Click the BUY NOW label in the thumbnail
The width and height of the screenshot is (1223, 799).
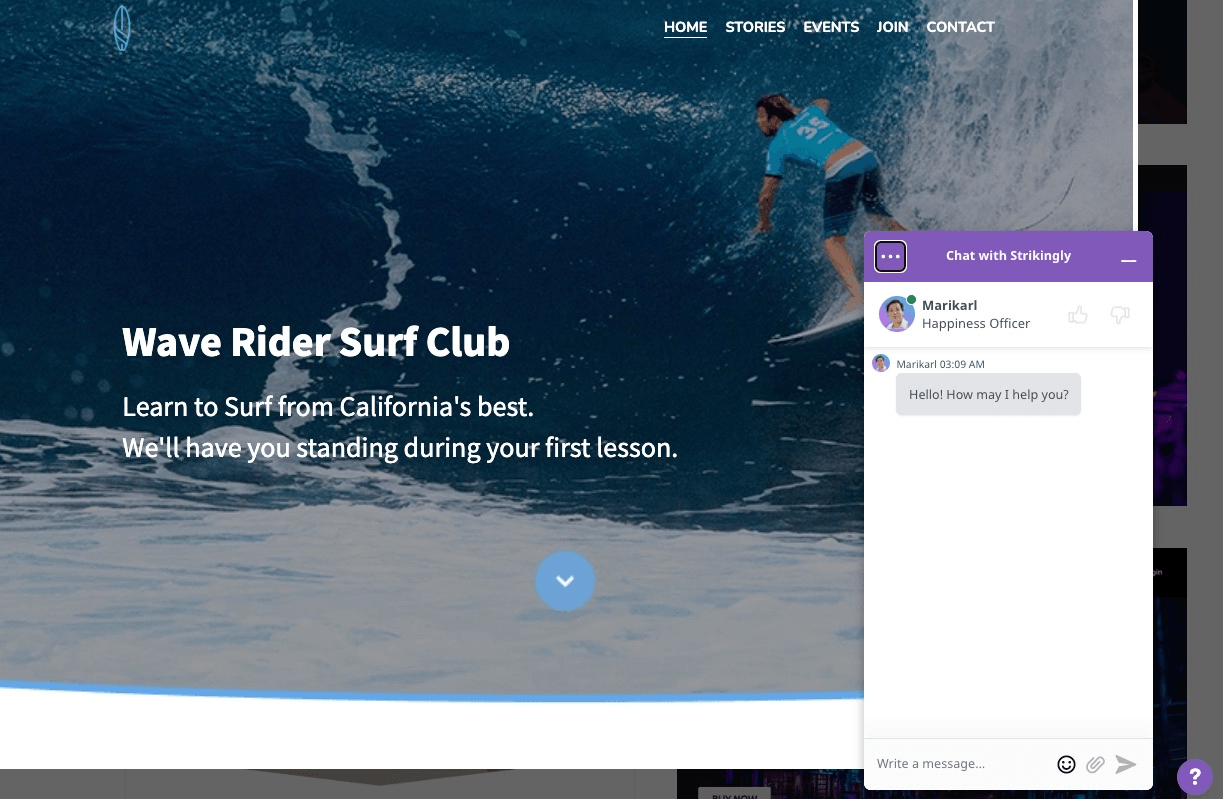pos(735,796)
